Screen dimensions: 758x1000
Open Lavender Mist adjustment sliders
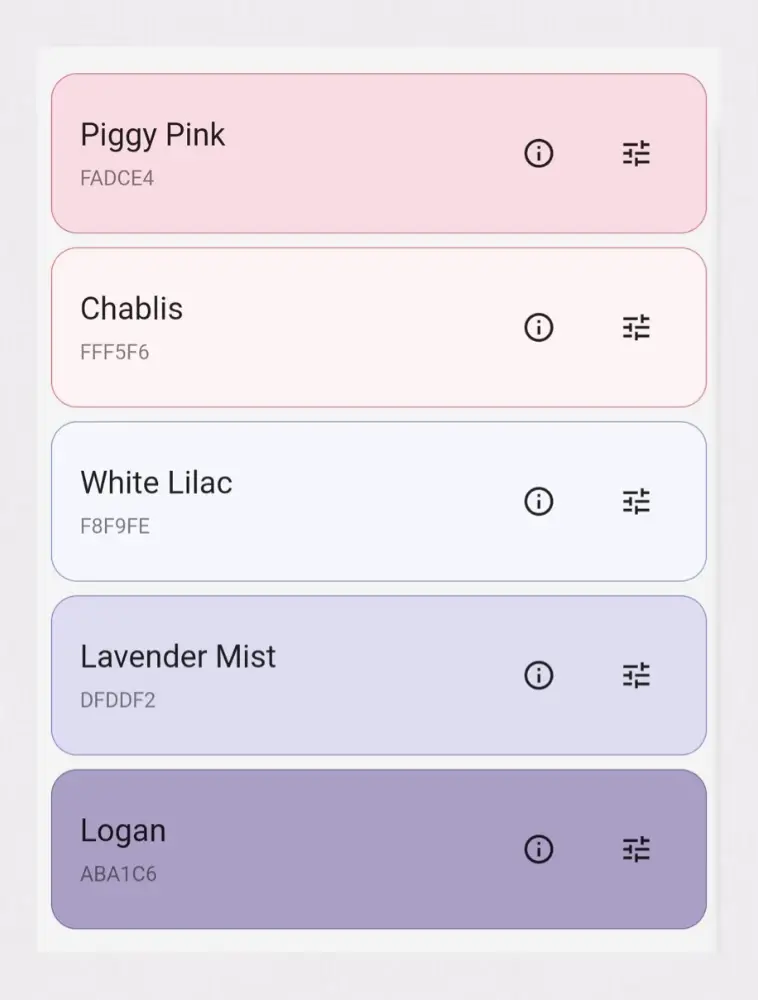click(x=636, y=675)
